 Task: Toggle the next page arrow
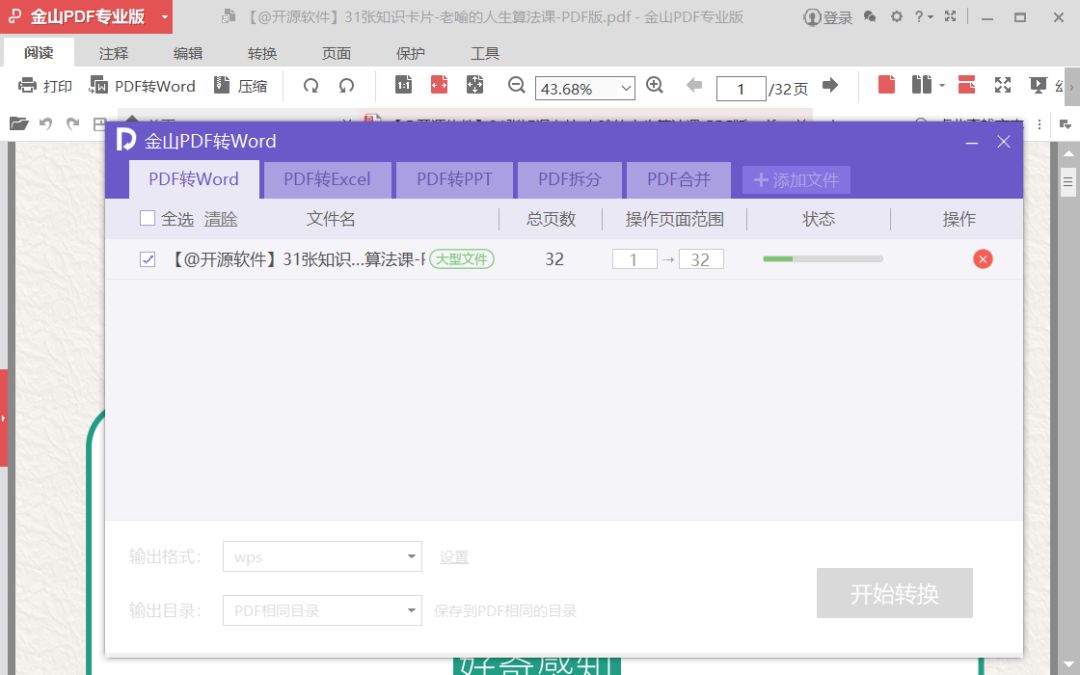click(x=831, y=87)
